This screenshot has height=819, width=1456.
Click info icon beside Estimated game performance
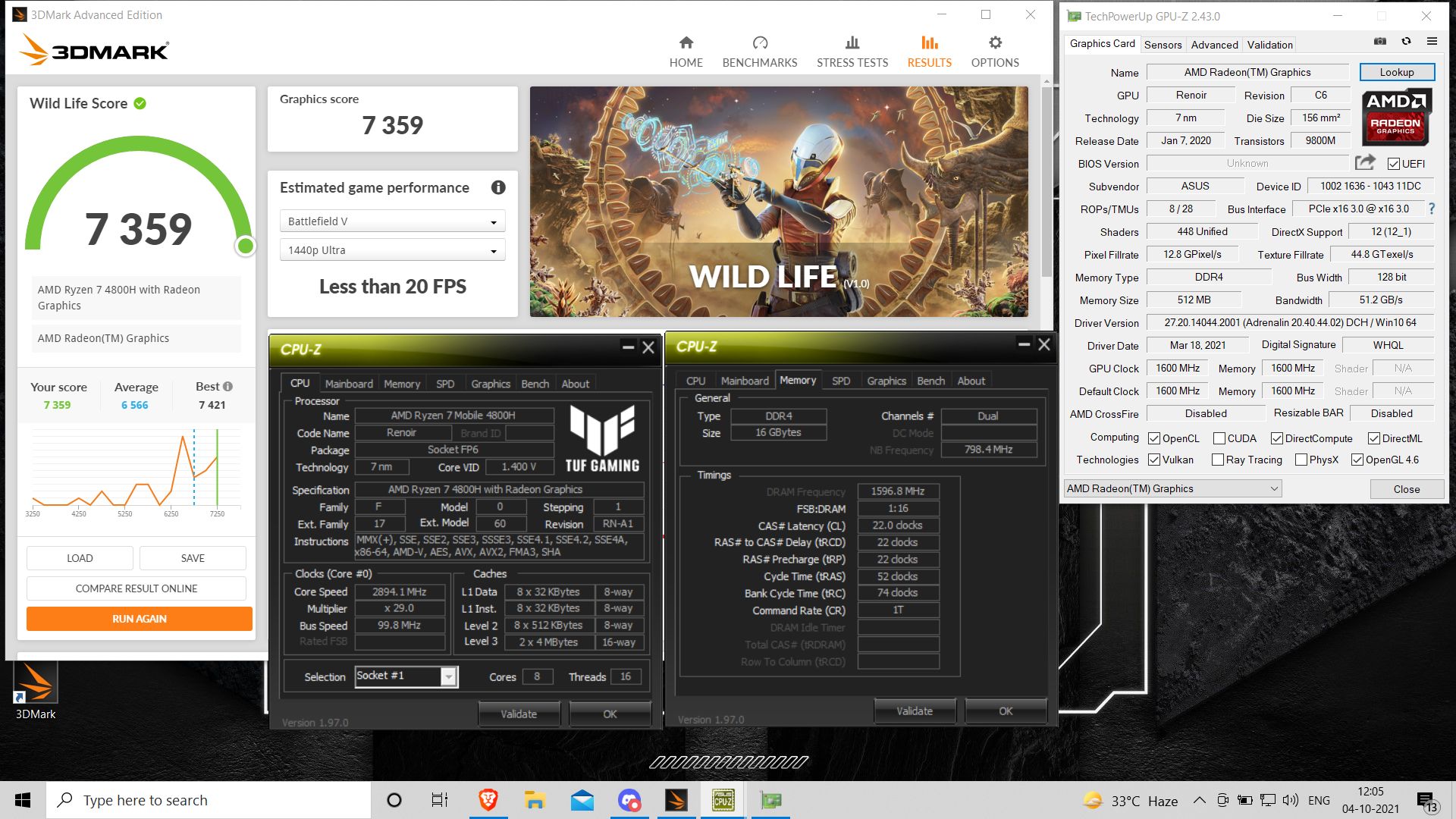pos(498,187)
